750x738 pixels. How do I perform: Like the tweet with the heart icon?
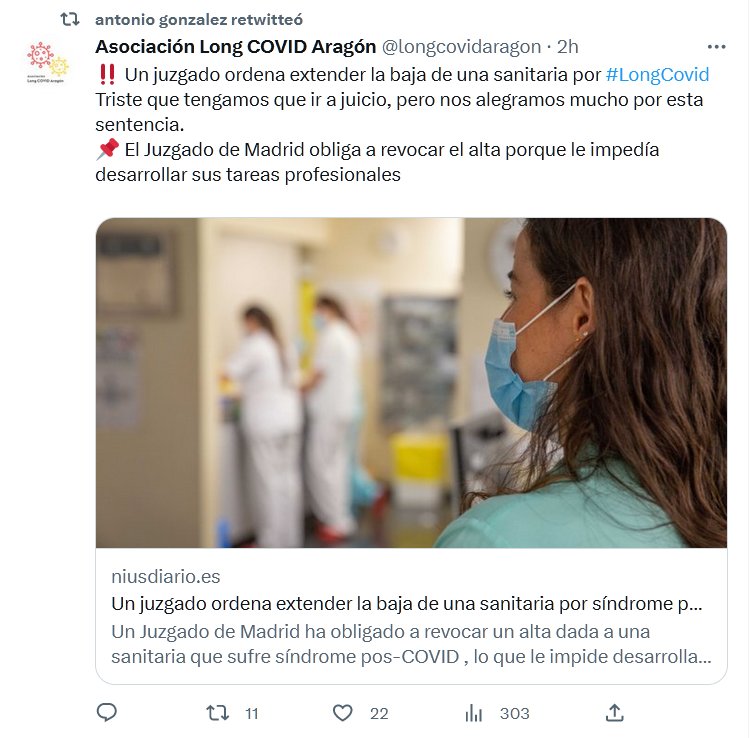click(342, 713)
